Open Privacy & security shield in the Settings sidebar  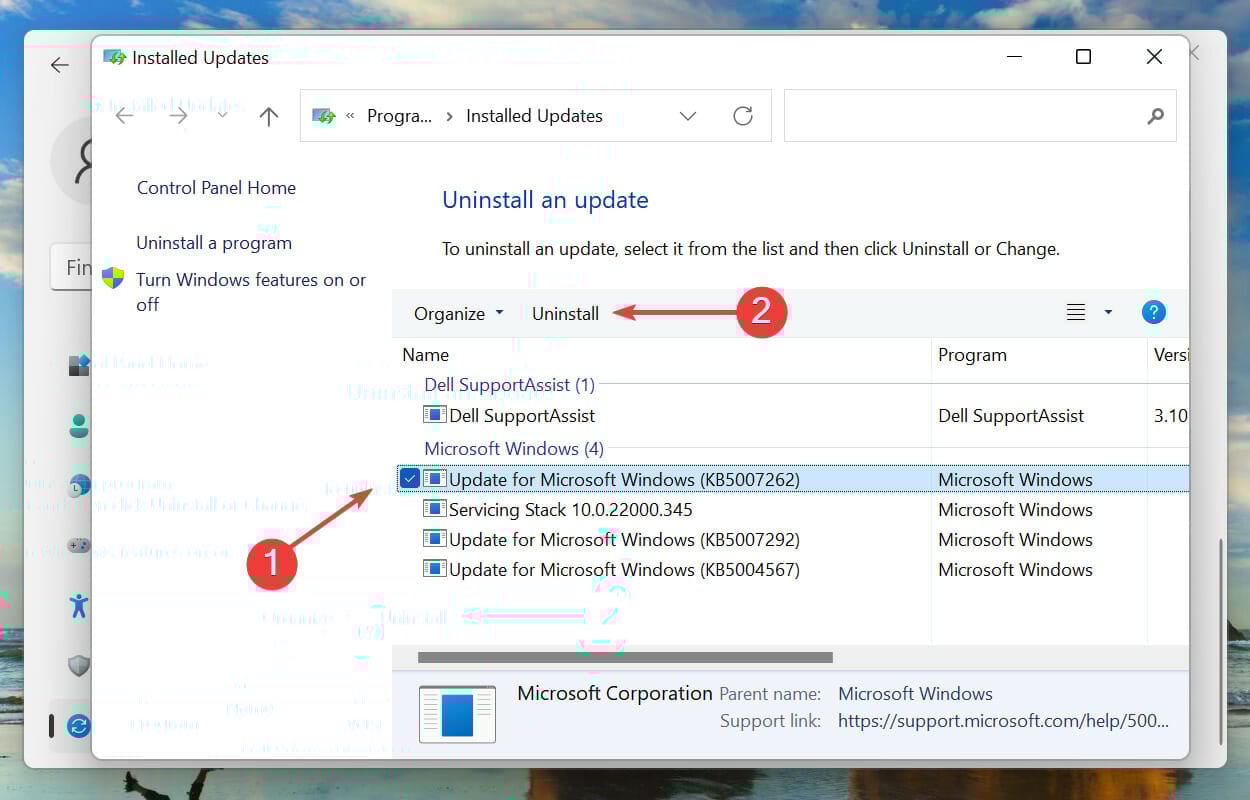(79, 666)
